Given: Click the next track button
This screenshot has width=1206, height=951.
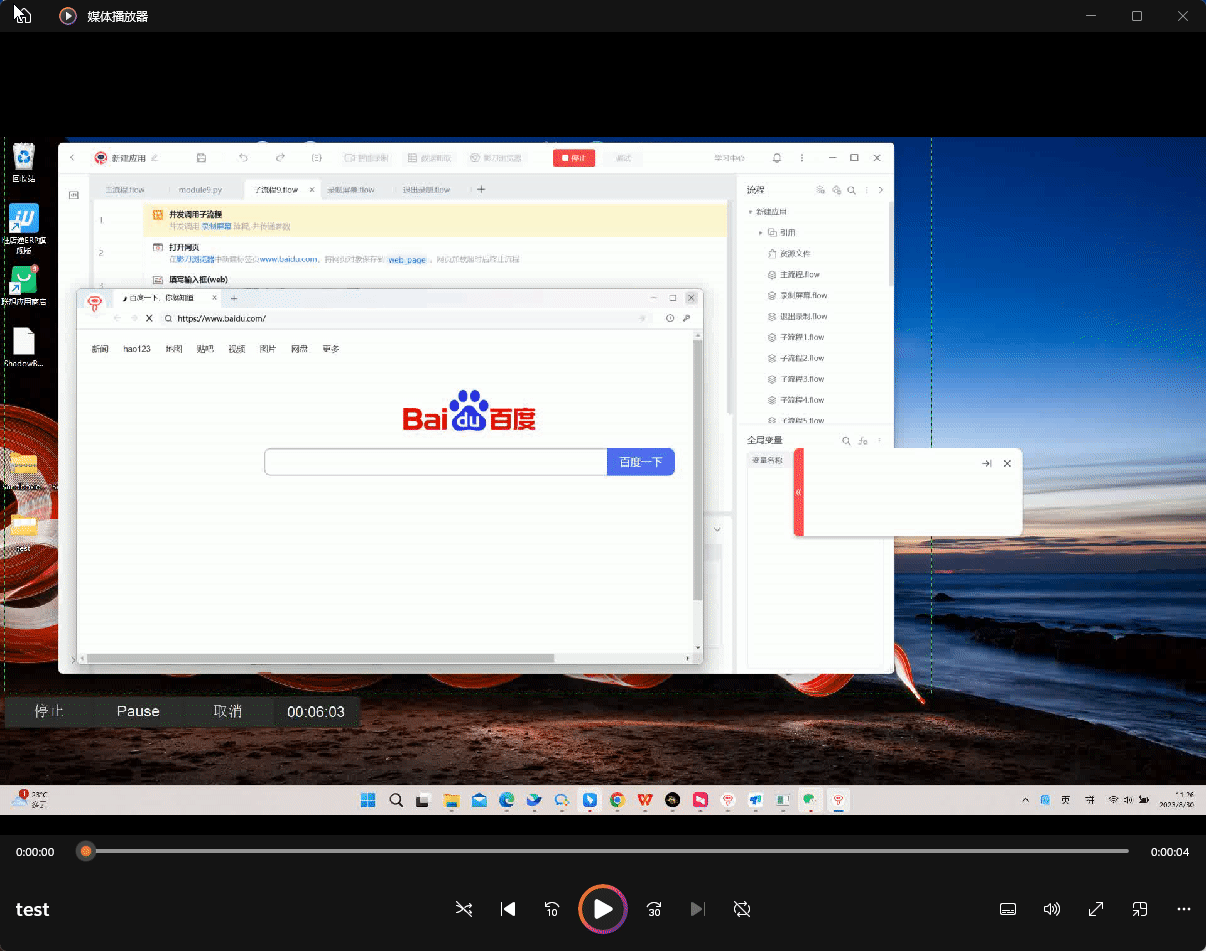Looking at the screenshot, I should pyautogui.click(x=698, y=909).
